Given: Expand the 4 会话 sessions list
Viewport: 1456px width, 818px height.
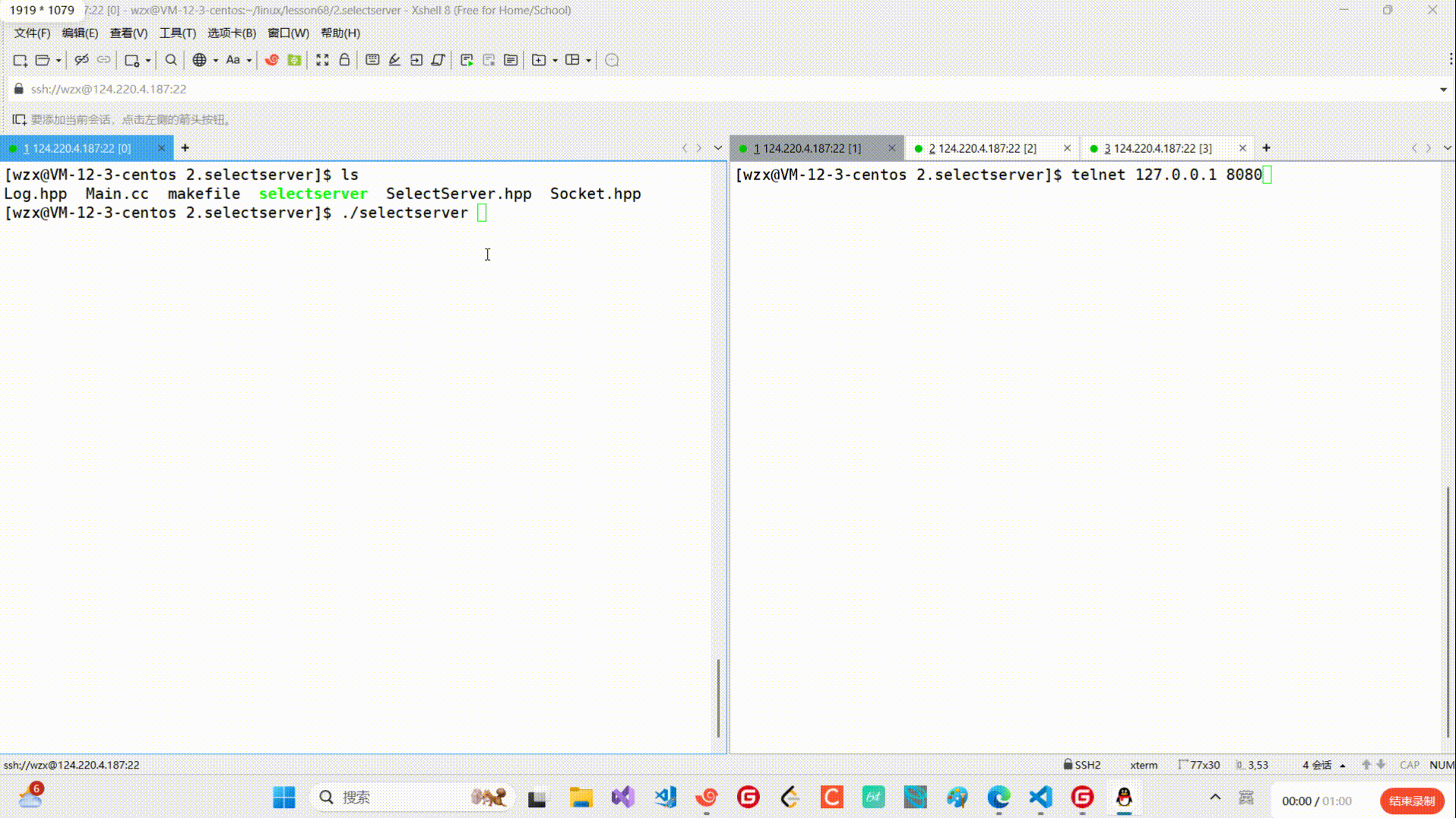Looking at the screenshot, I should tap(1323, 765).
